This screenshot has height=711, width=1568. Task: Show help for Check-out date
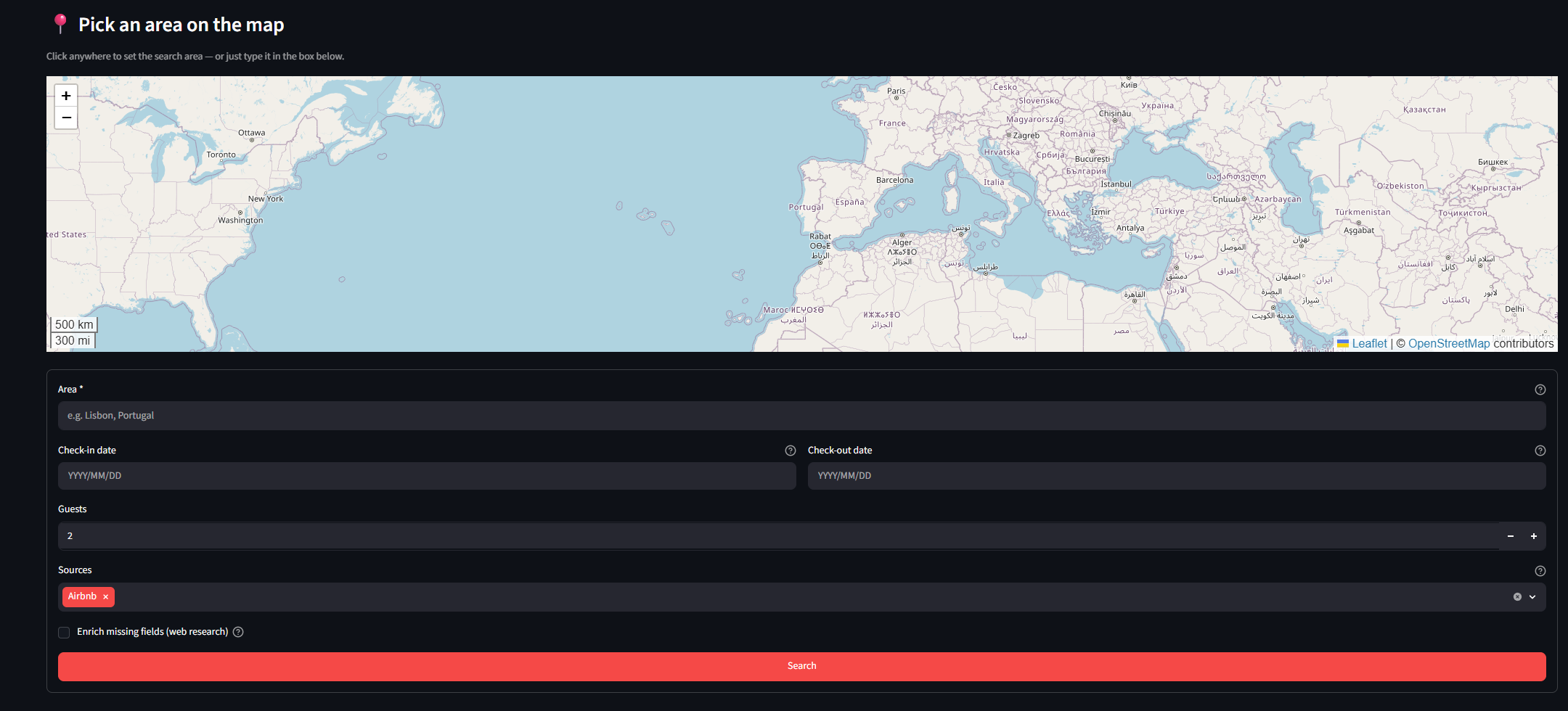[x=1540, y=451]
